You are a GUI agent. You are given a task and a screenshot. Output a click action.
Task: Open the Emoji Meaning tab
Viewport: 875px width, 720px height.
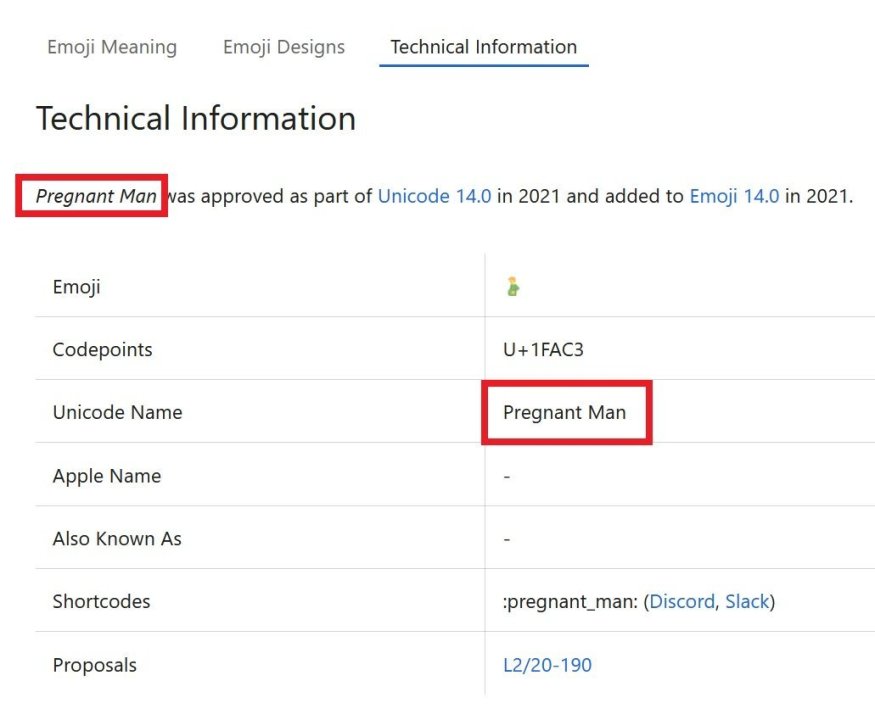[x=112, y=47]
